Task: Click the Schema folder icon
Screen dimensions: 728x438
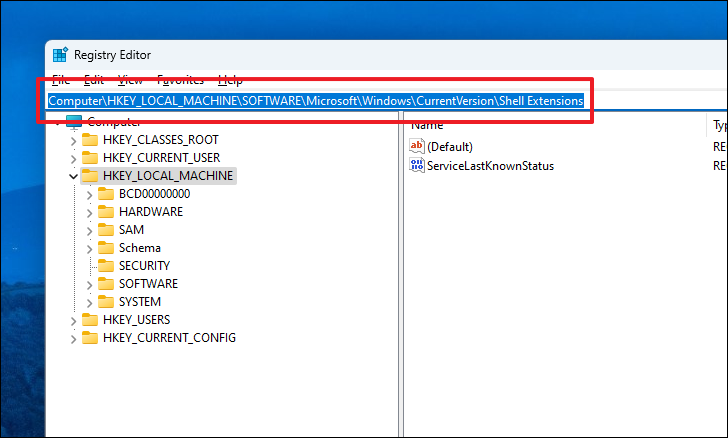Action: (106, 248)
